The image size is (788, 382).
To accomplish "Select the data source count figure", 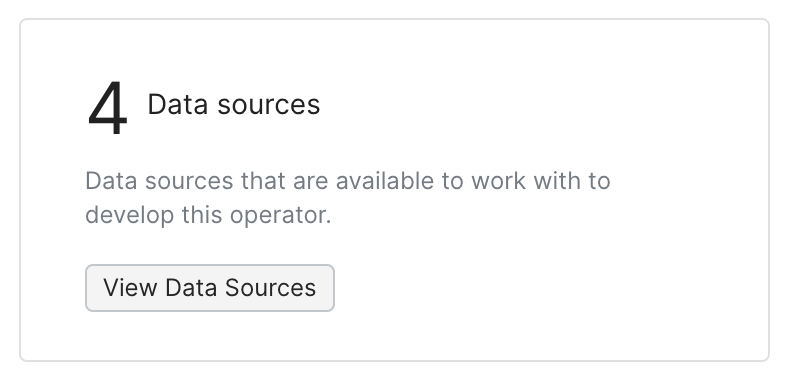I will click(x=108, y=109).
